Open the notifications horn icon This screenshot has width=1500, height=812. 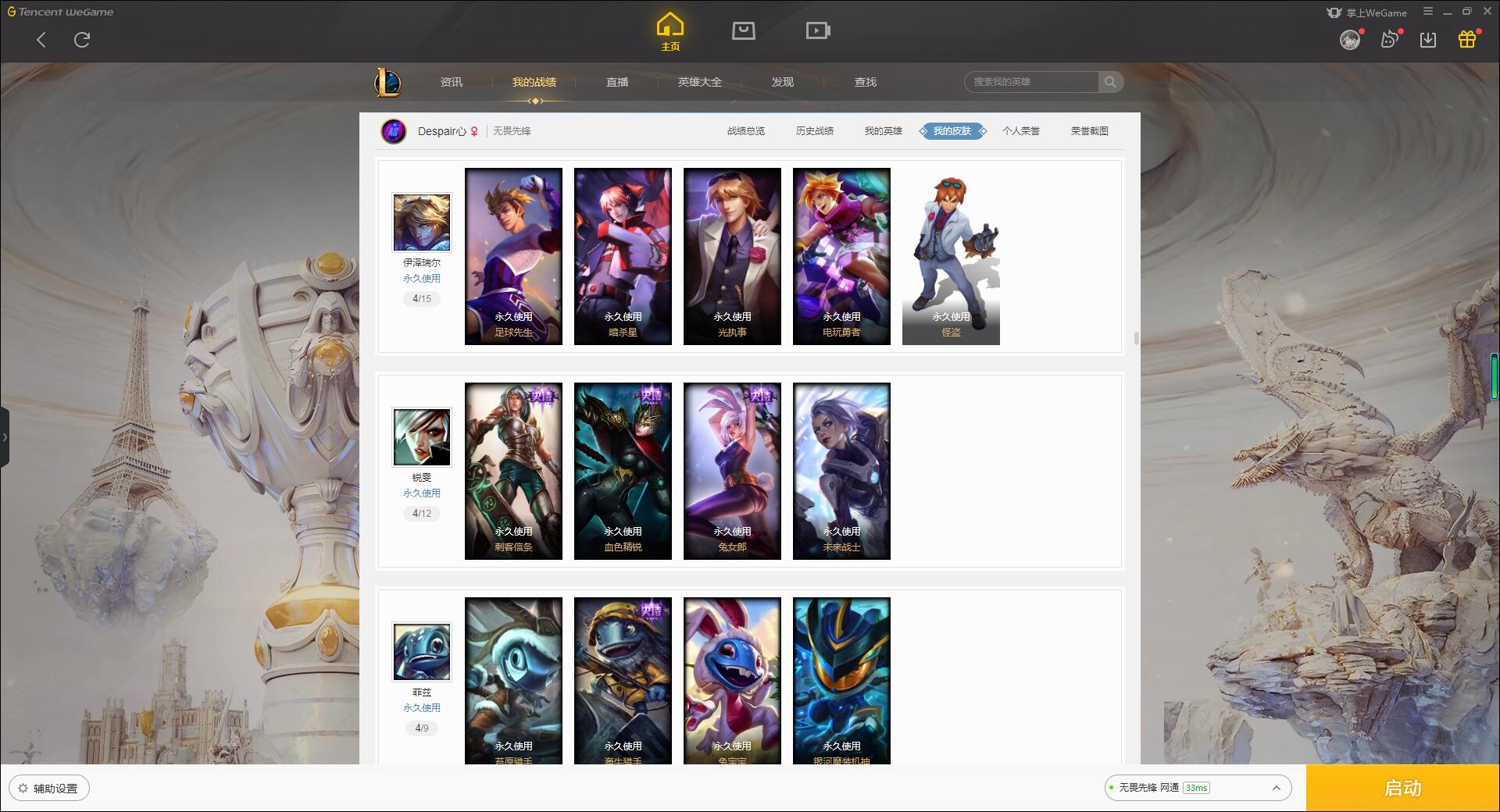[x=1389, y=40]
